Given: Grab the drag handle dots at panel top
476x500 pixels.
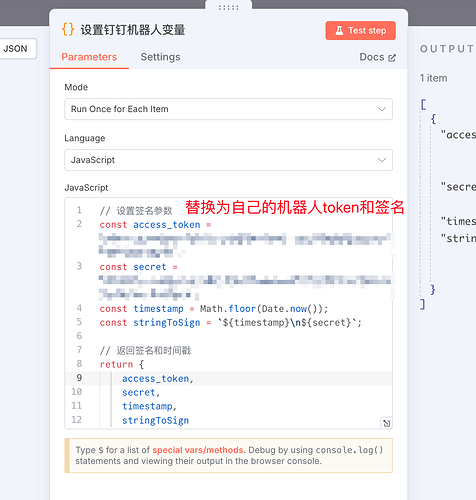Looking at the screenshot, I should [x=229, y=7].
